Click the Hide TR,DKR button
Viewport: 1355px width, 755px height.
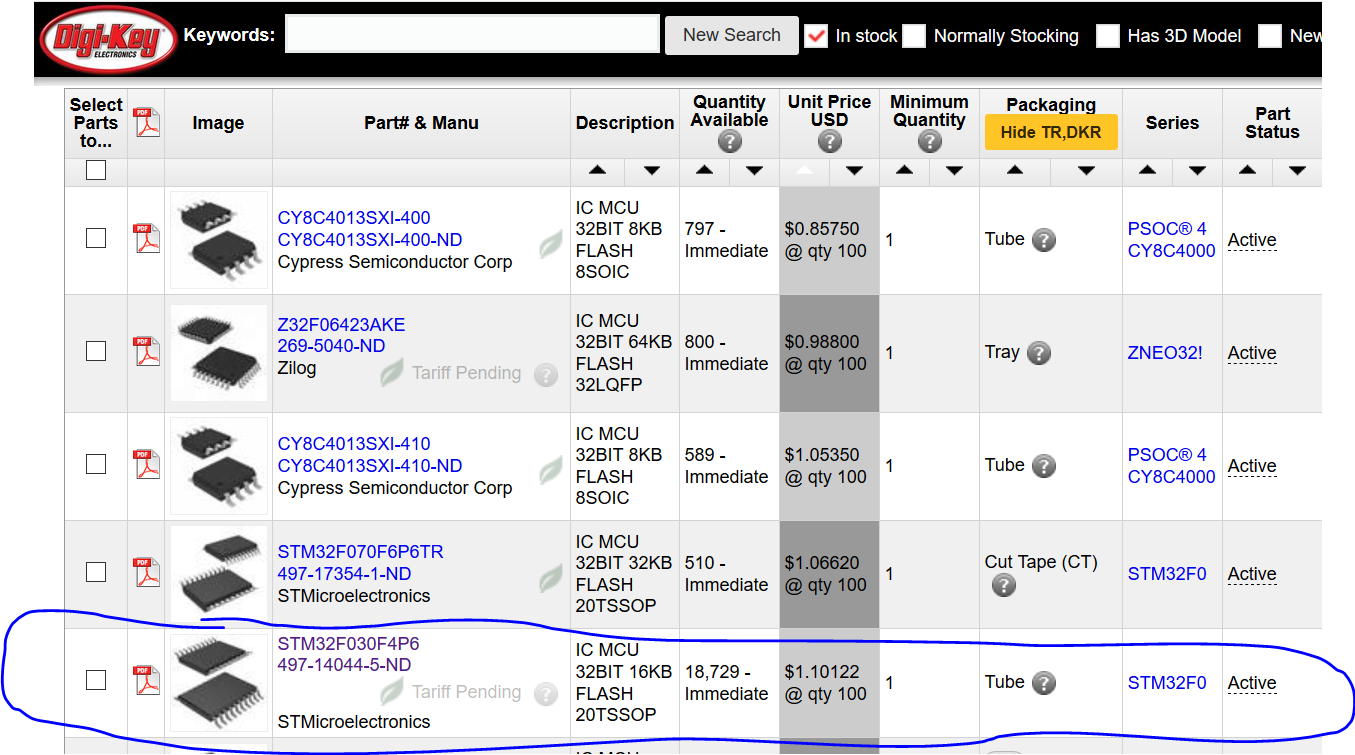(1050, 133)
